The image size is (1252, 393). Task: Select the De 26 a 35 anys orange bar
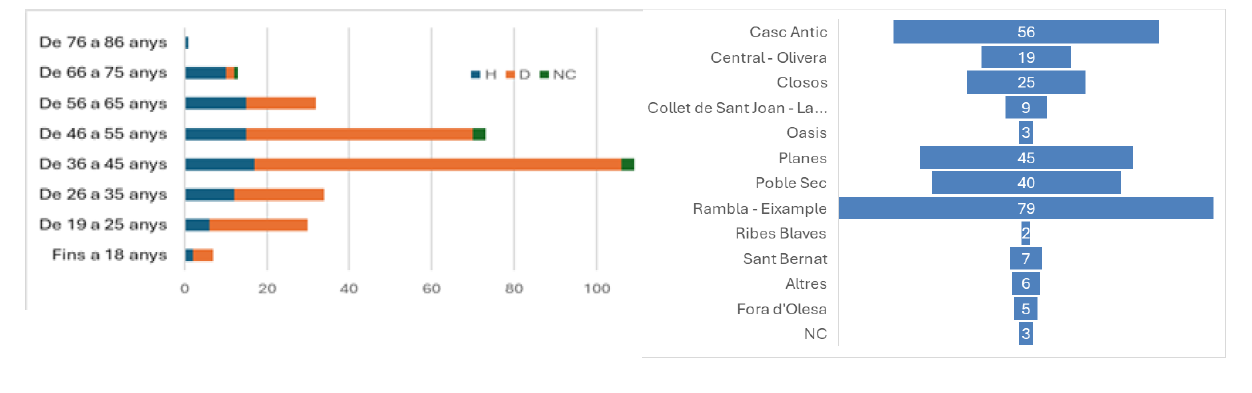(x=279, y=194)
